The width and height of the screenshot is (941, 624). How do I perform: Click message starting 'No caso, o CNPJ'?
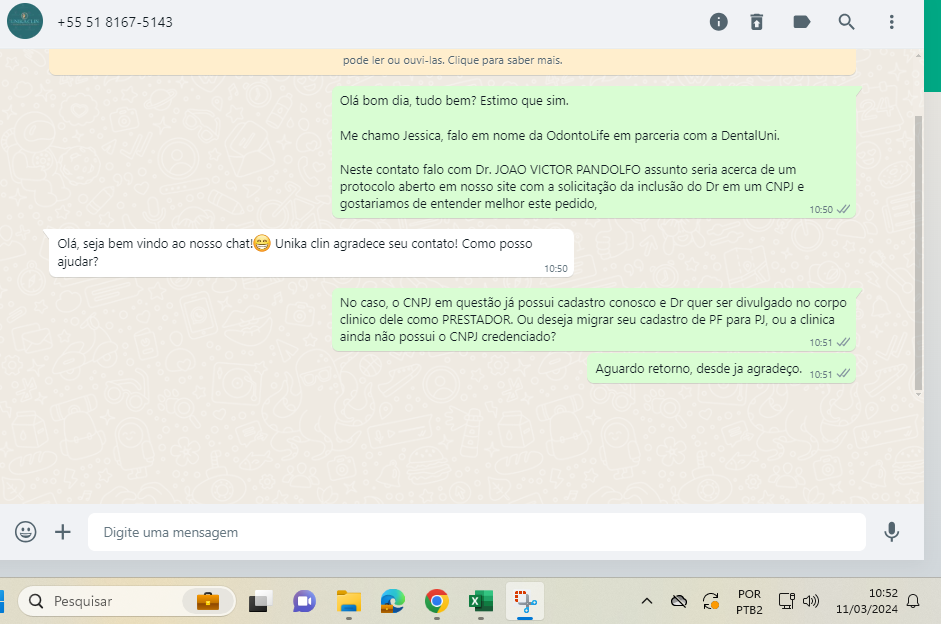(x=594, y=320)
